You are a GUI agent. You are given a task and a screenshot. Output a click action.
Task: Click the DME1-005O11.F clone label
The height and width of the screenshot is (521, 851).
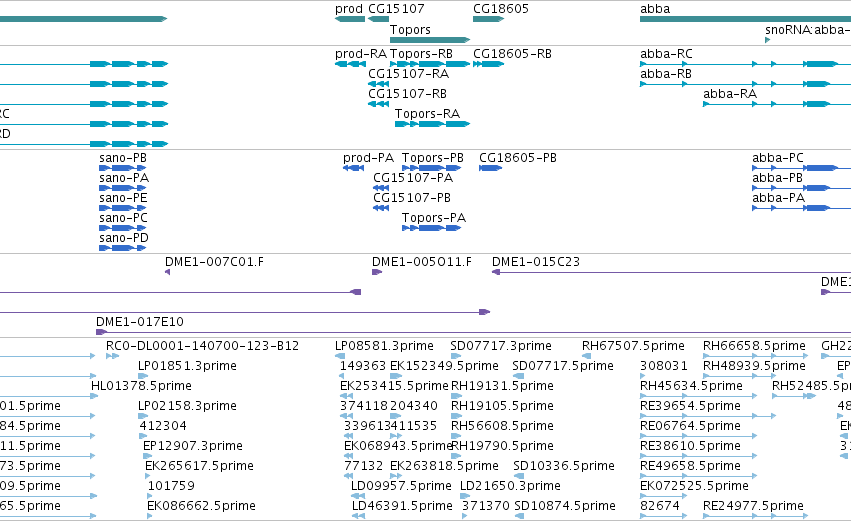point(422,262)
